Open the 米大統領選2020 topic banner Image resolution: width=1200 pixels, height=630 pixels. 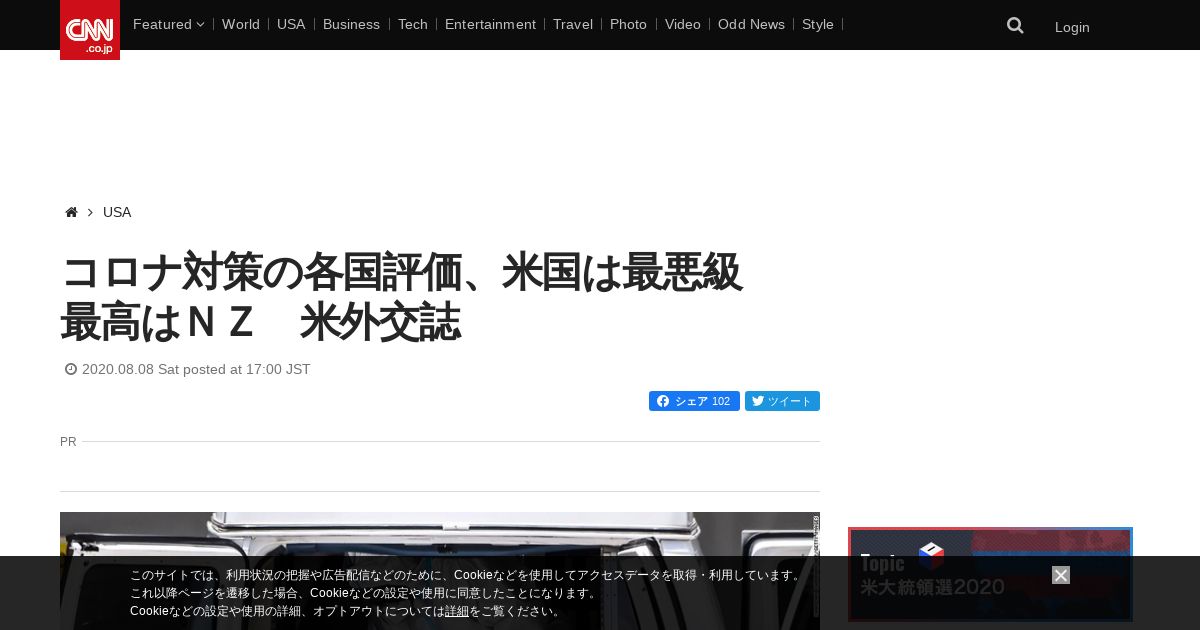[x=990, y=574]
